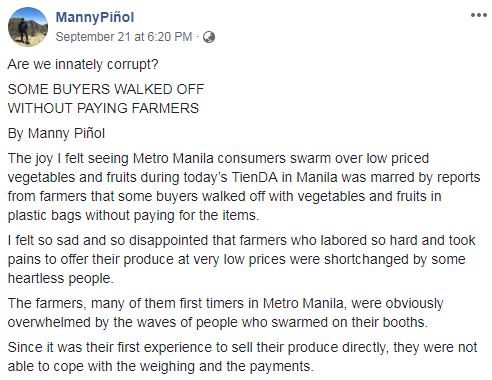Click the paragraph starting 'I felt so sad'
This screenshot has height=380, width=492.
(242, 259)
